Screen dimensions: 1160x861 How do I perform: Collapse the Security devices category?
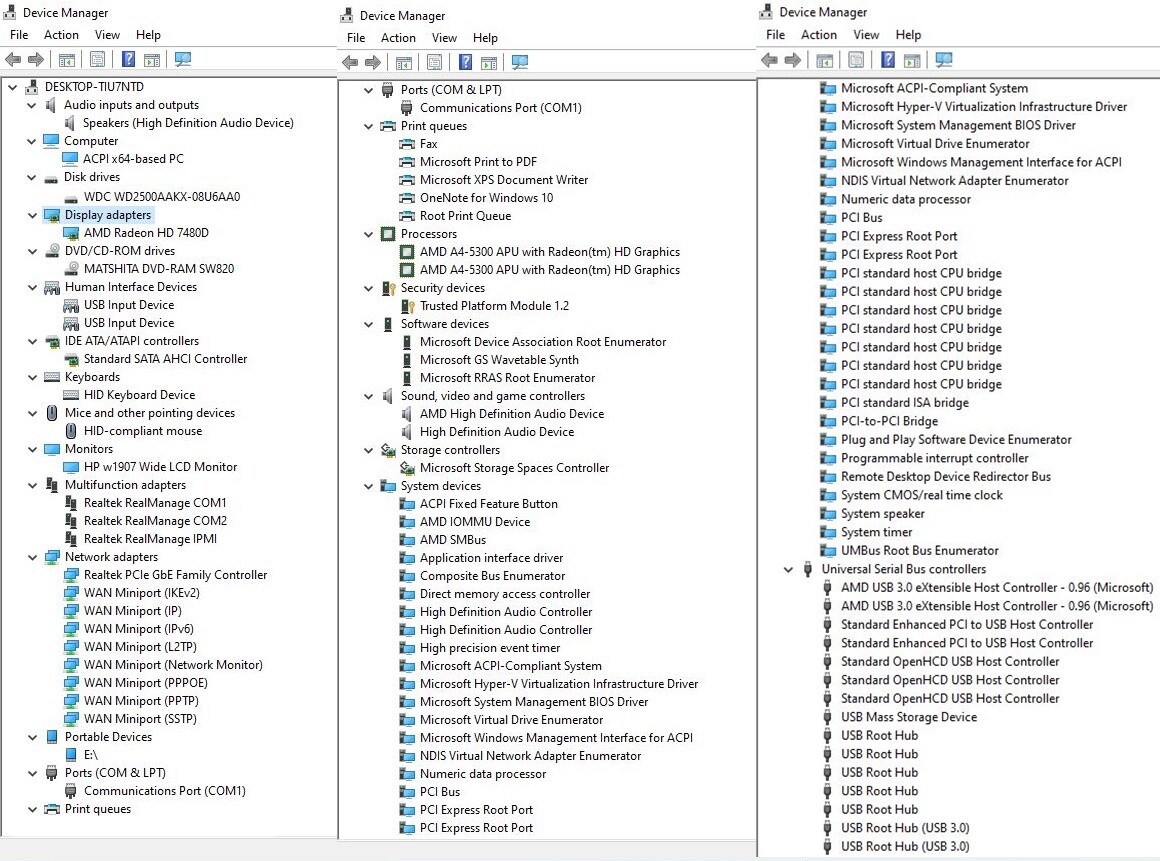[368, 288]
